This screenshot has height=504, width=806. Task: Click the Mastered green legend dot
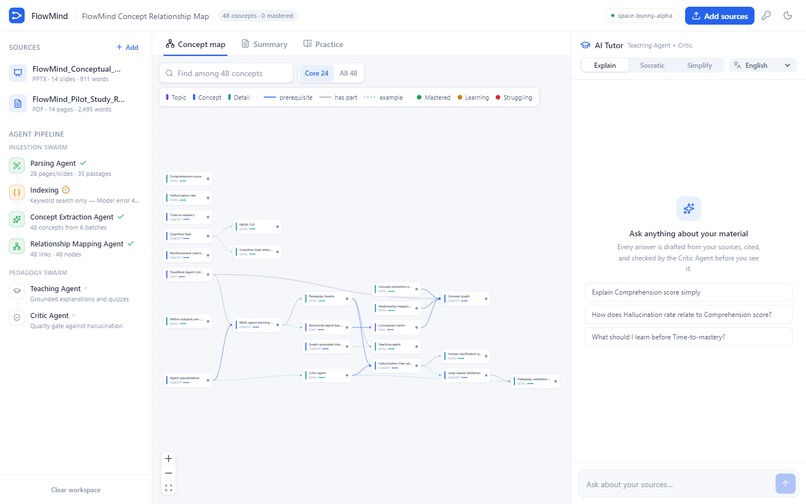419,97
